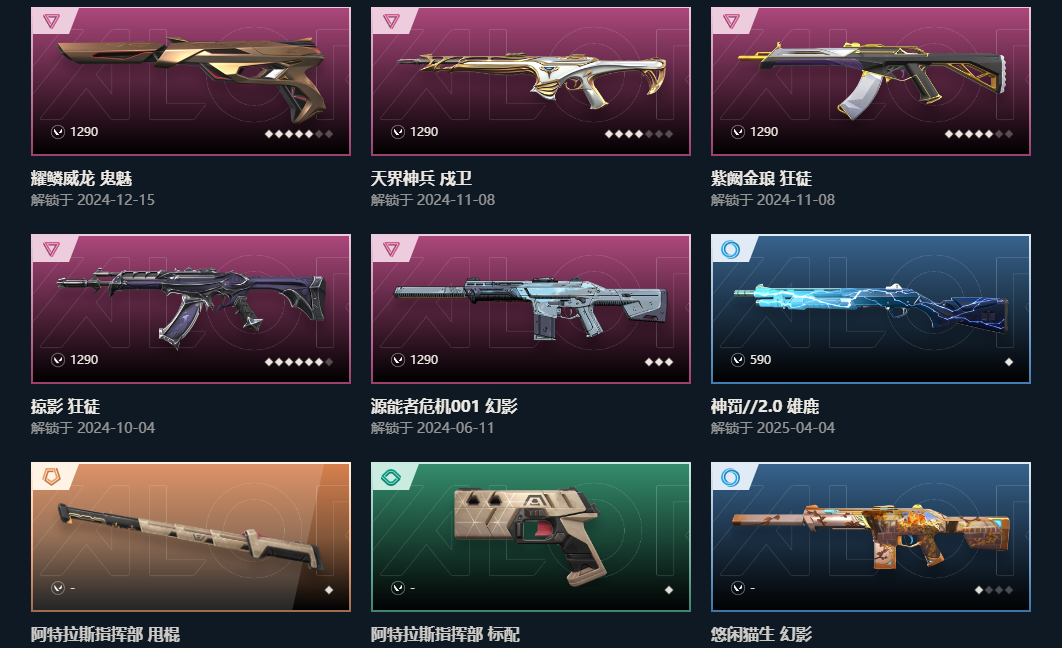Select the 天界神兵 戍卫 skin thumbnail
Viewport: 1062px width, 648px height.
(x=531, y=81)
